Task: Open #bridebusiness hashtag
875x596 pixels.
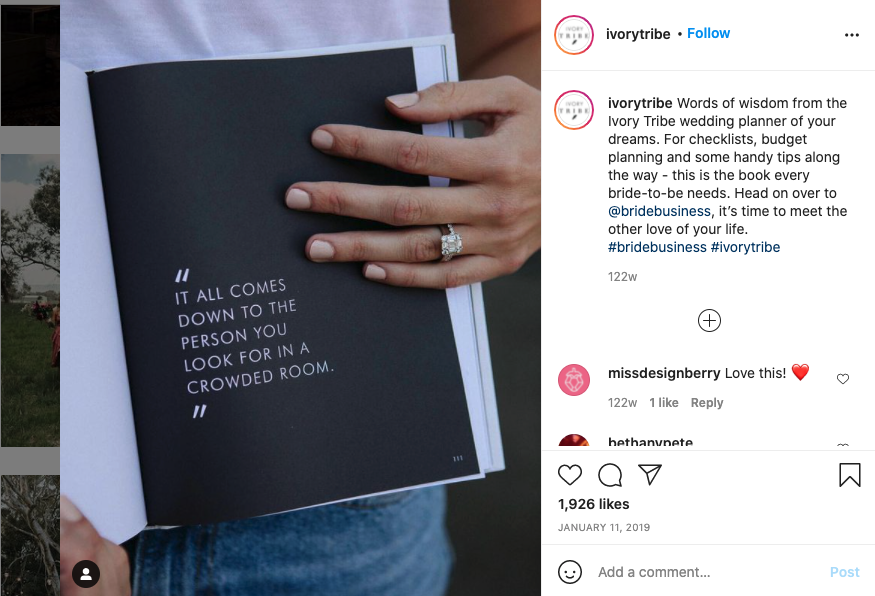Action: point(657,247)
